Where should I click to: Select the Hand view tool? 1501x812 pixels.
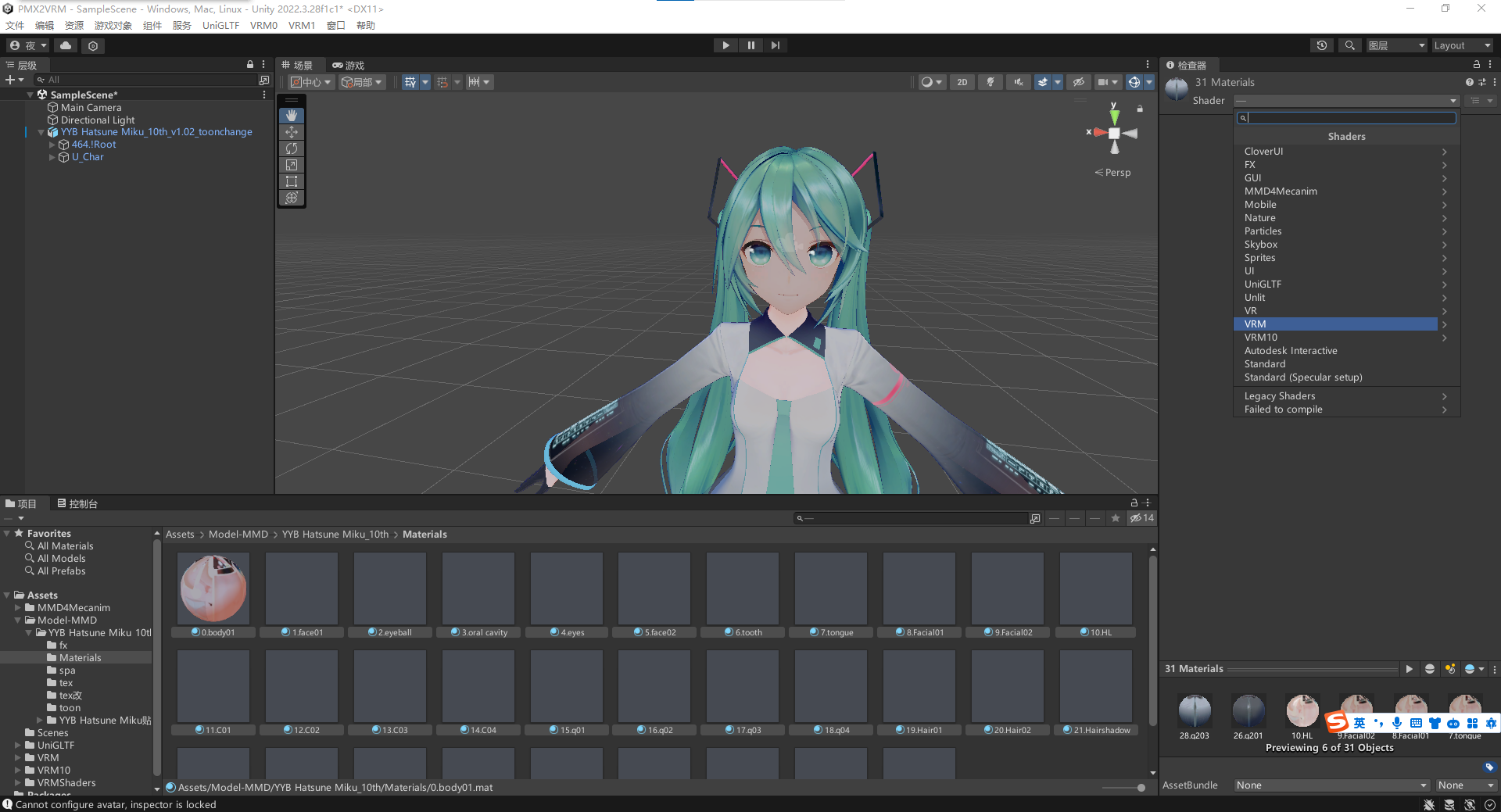292,116
